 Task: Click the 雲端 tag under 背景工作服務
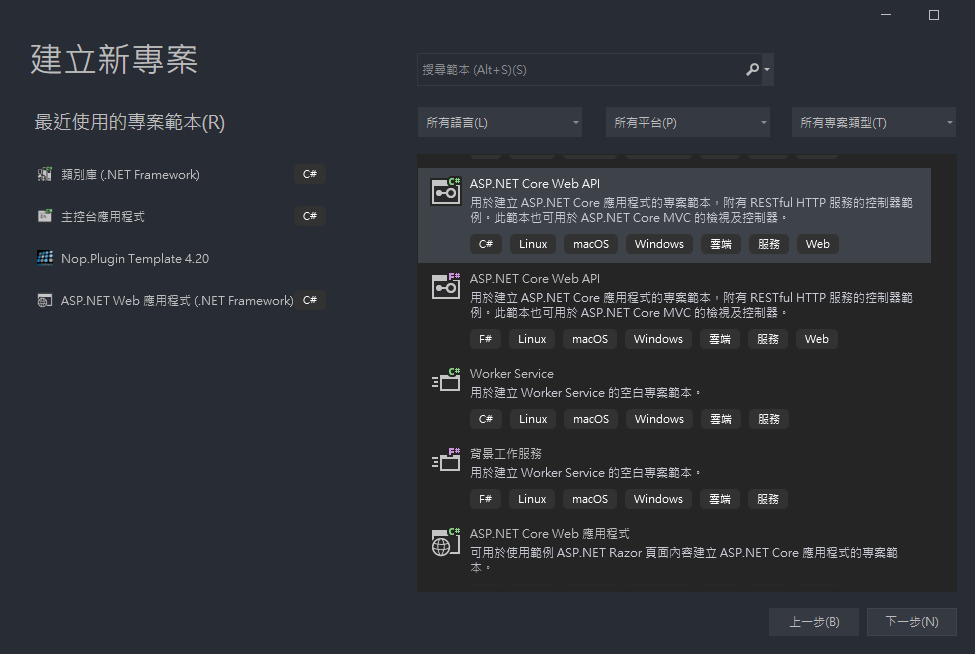719,499
